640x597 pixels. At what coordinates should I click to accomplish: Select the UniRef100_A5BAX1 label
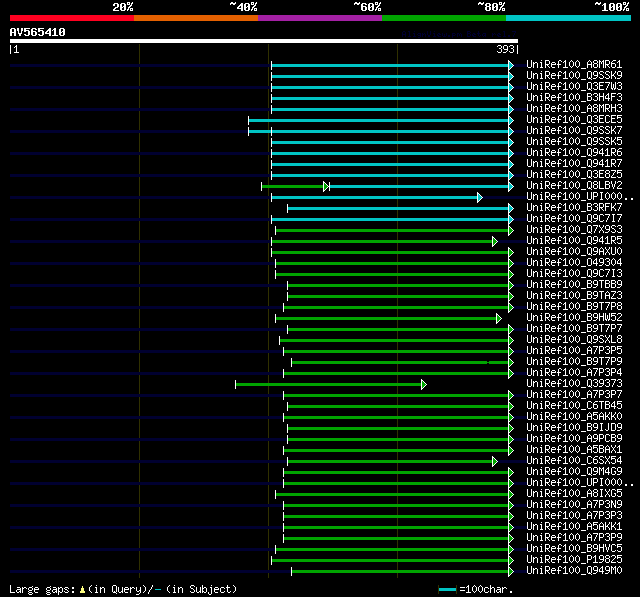pos(574,450)
